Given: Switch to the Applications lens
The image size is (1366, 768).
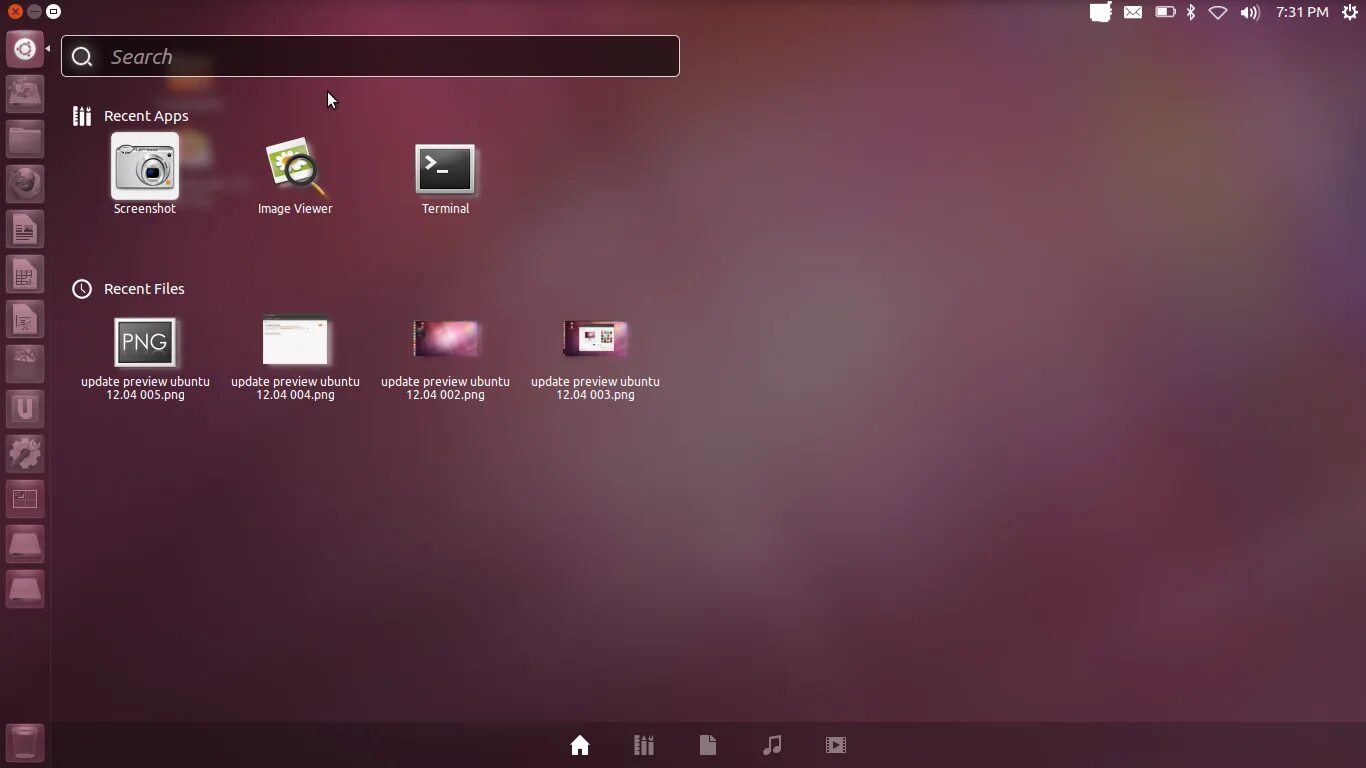Looking at the screenshot, I should [x=644, y=745].
